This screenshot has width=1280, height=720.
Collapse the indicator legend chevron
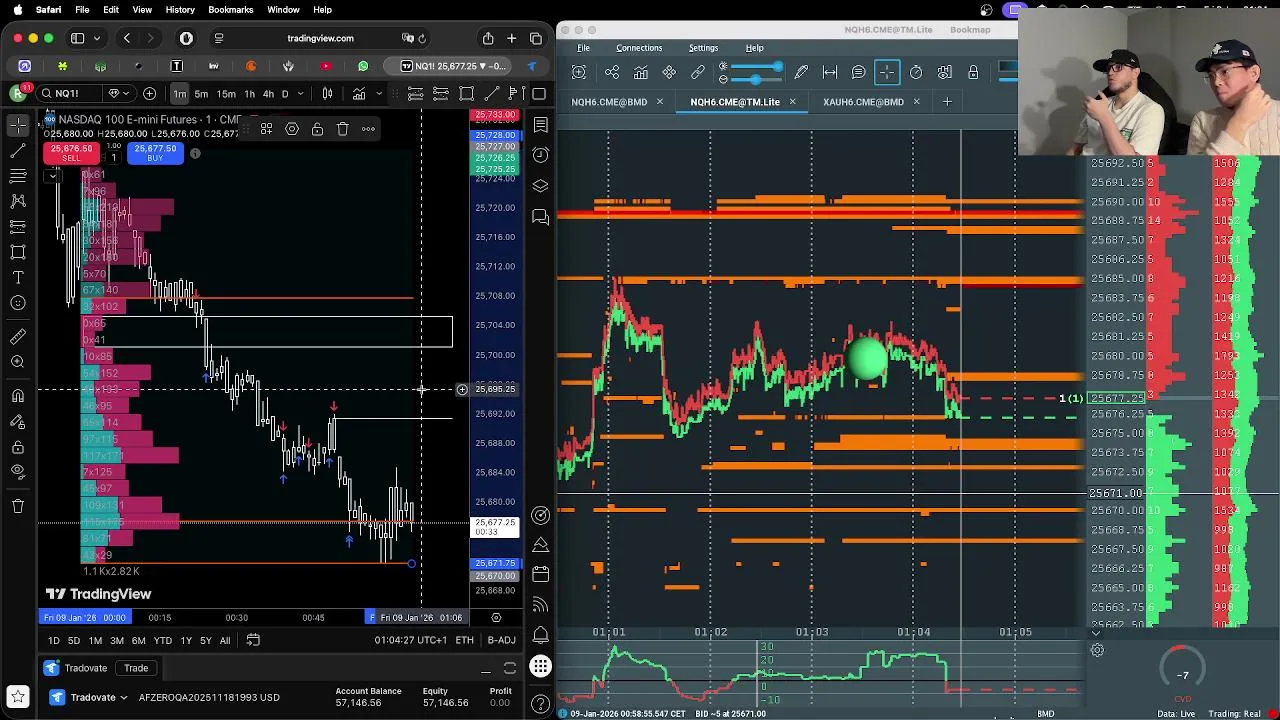(52, 176)
